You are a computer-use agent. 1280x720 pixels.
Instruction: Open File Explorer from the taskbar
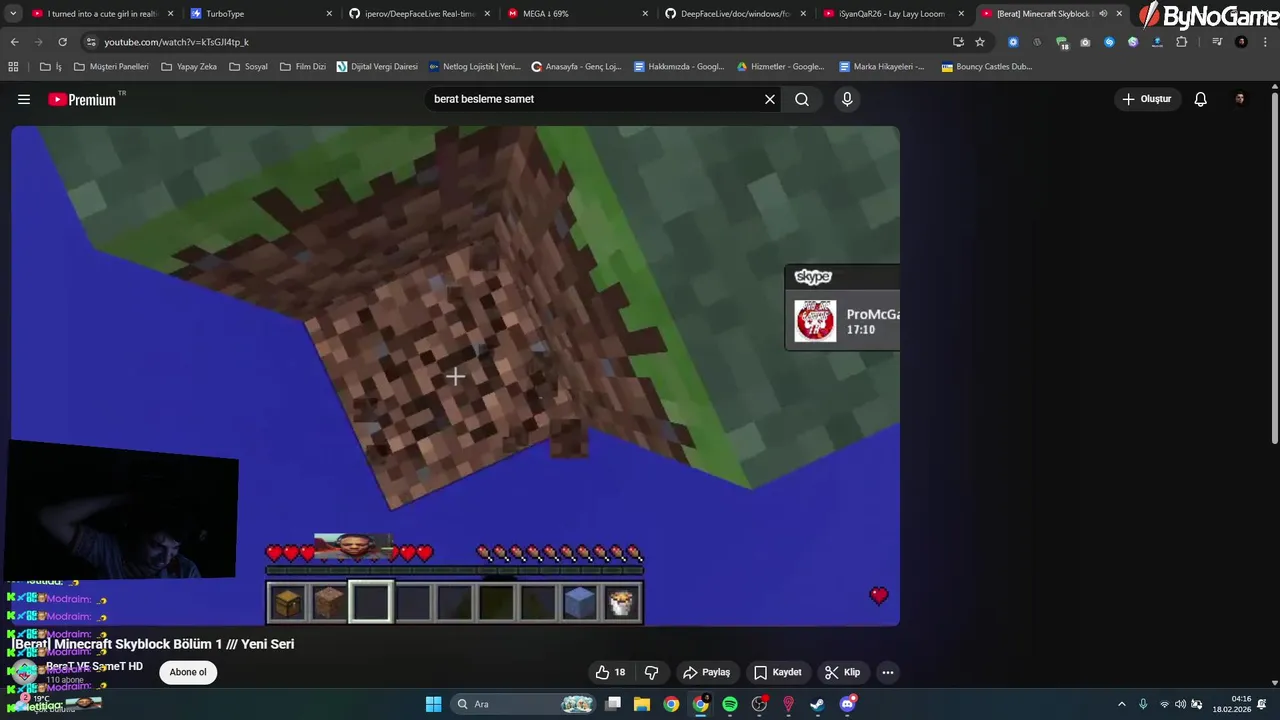pyautogui.click(x=642, y=704)
